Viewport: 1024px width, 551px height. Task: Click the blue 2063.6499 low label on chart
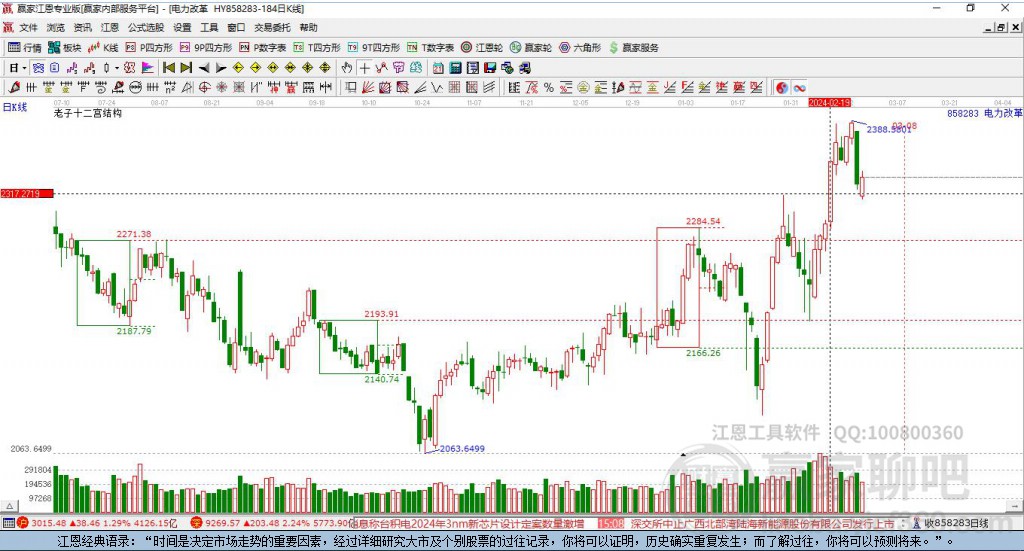(462, 449)
